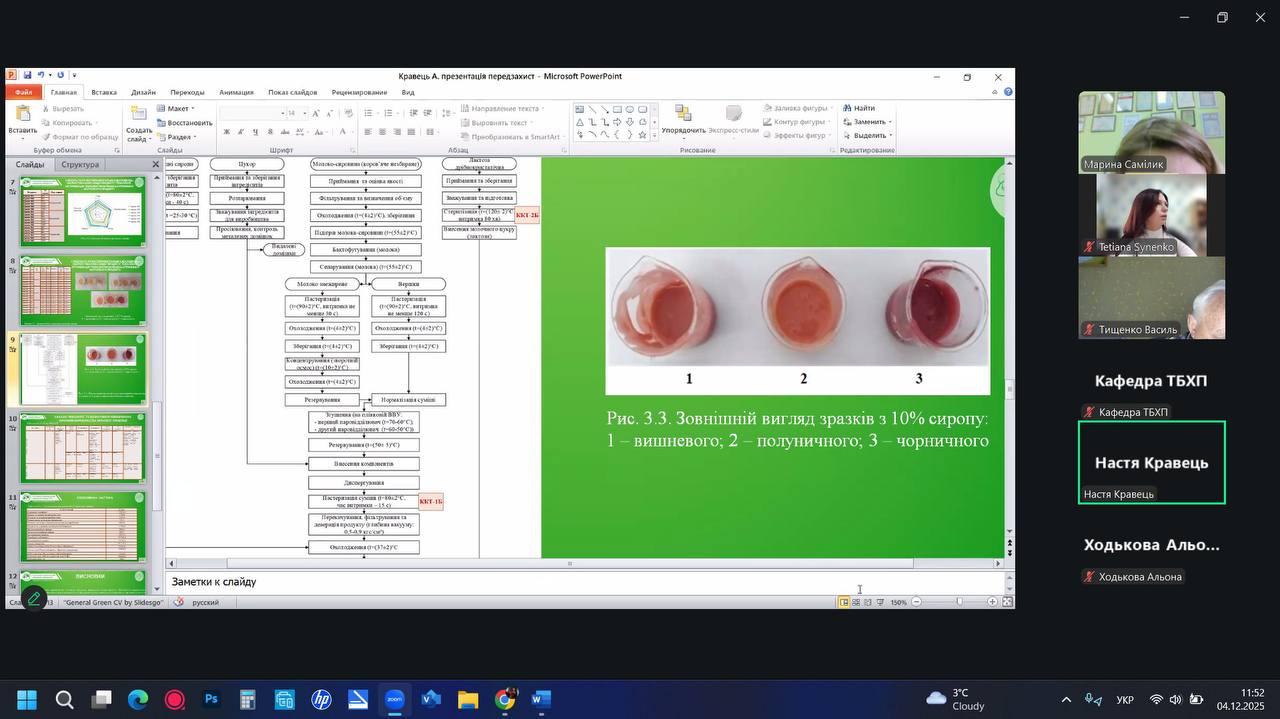The image size is (1280, 719).
Task: Click the Save icon in quick access toolbar
Action: tap(26, 75)
